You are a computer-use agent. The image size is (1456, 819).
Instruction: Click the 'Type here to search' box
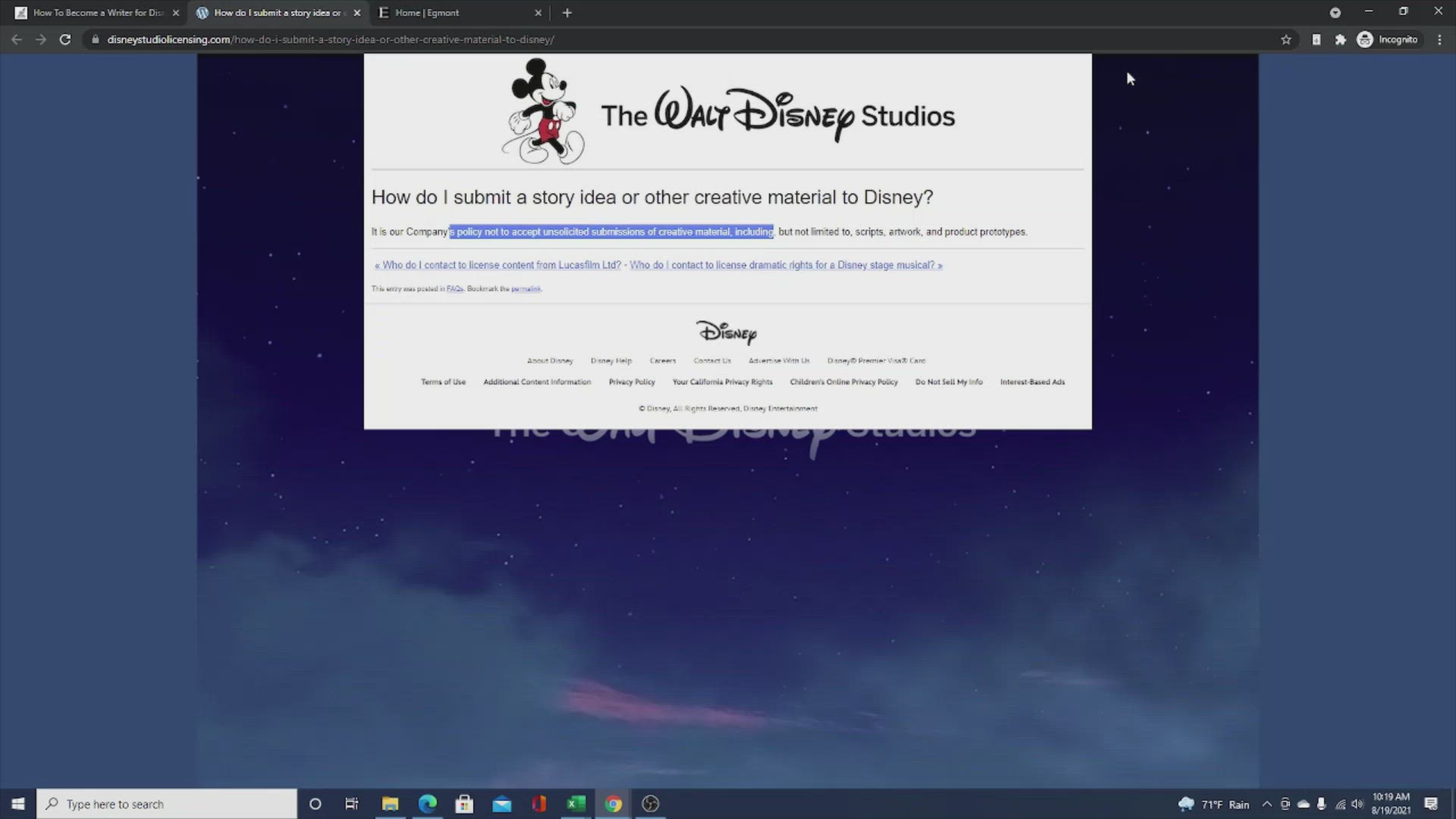[x=167, y=804]
